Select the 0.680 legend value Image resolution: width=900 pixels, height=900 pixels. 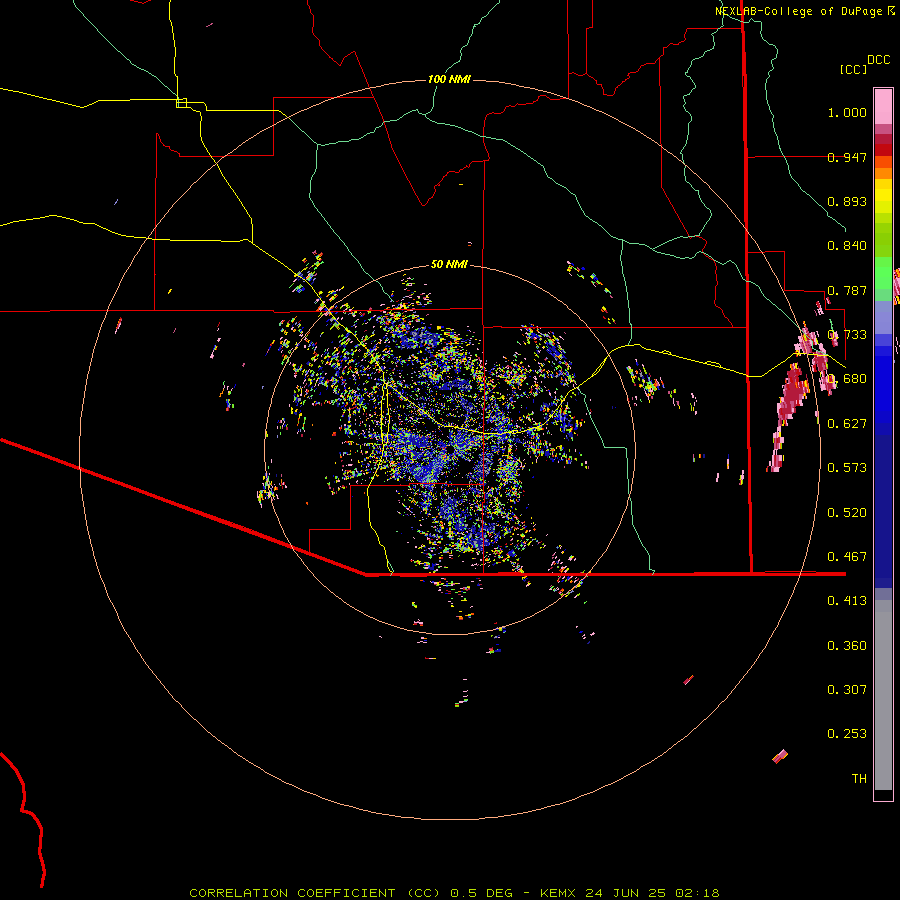click(847, 379)
